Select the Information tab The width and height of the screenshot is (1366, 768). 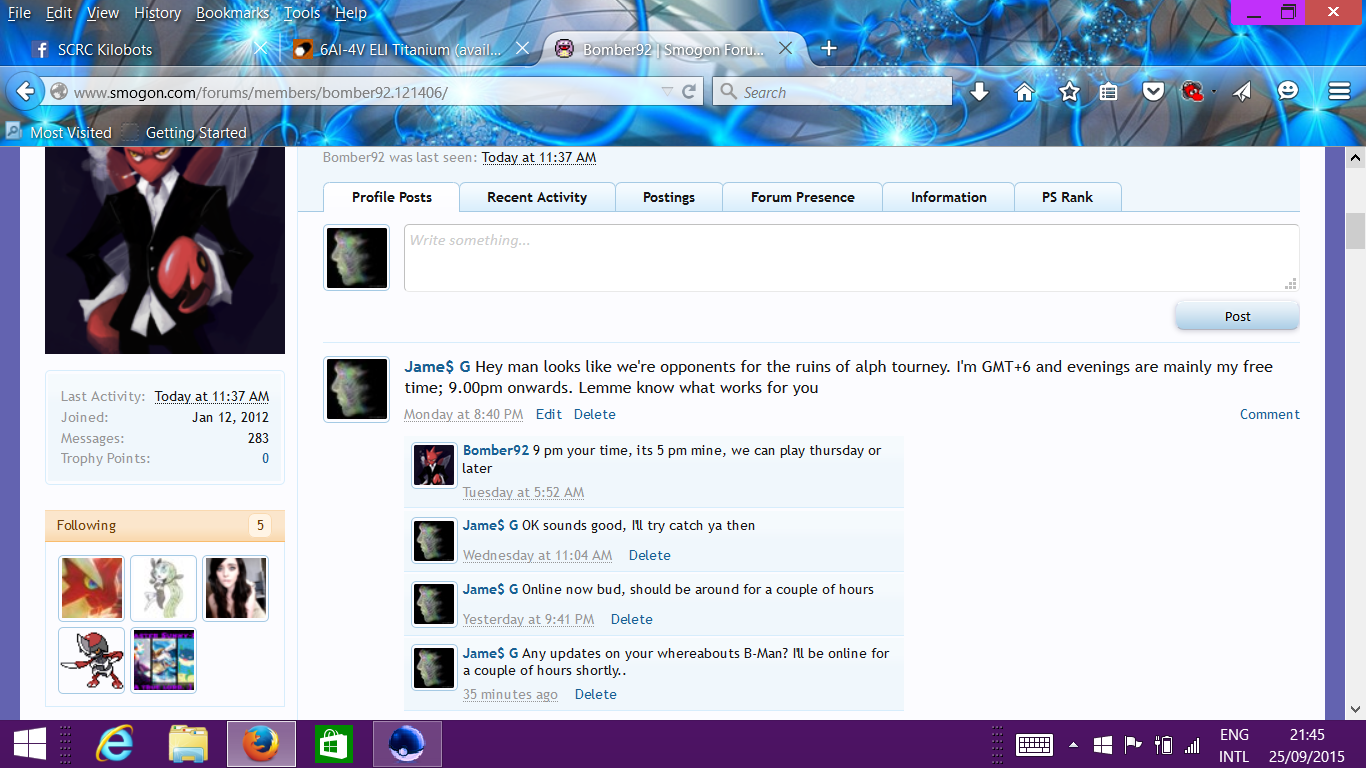coord(949,197)
